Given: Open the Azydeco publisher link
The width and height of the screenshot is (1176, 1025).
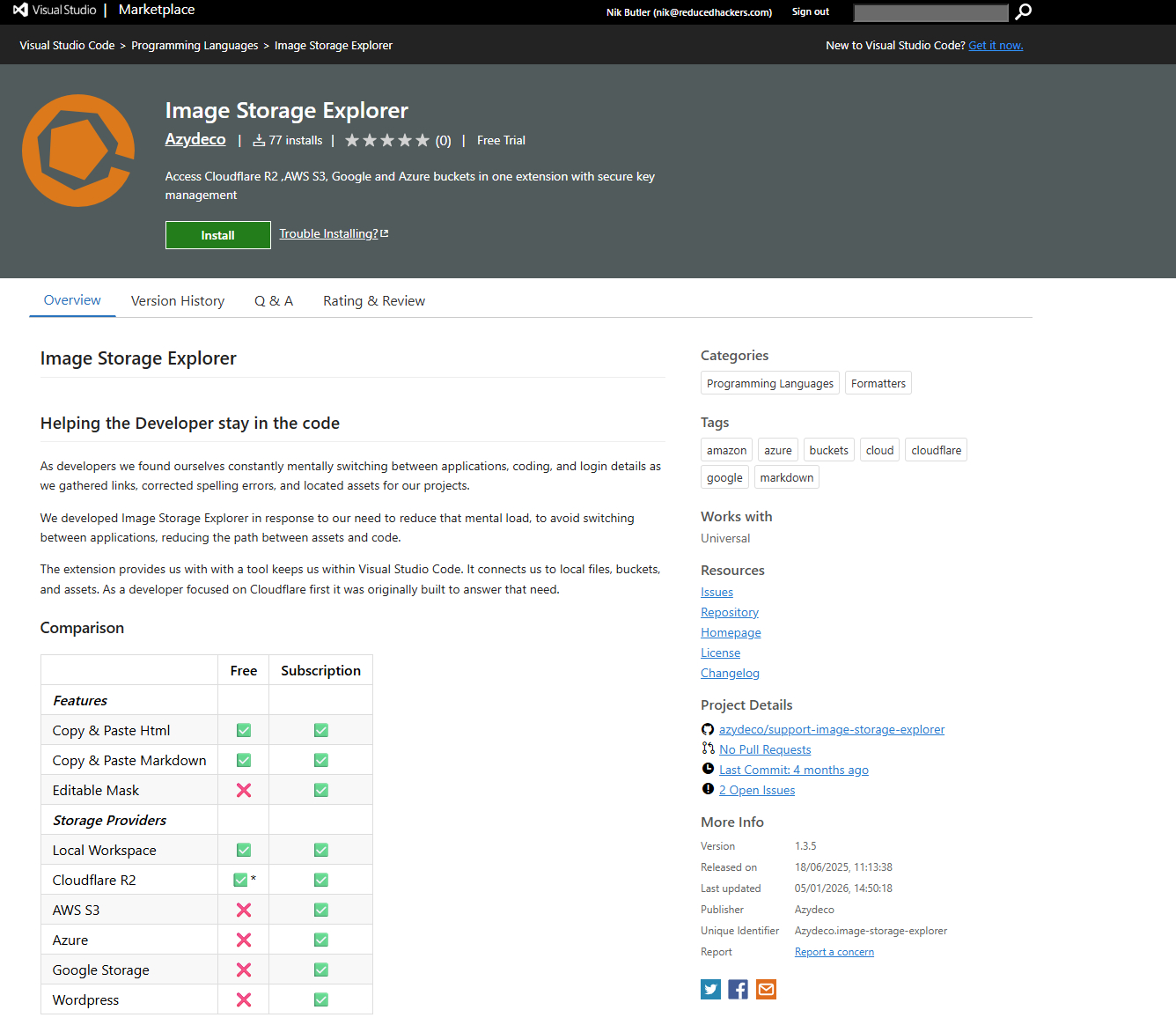Looking at the screenshot, I should [195, 139].
